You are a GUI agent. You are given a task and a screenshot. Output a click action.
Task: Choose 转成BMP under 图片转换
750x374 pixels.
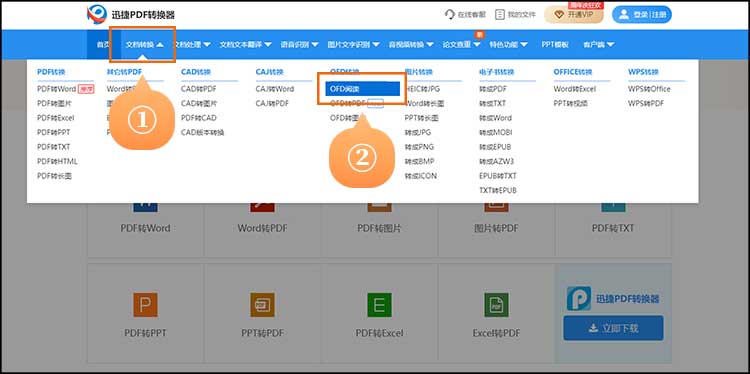pos(419,161)
